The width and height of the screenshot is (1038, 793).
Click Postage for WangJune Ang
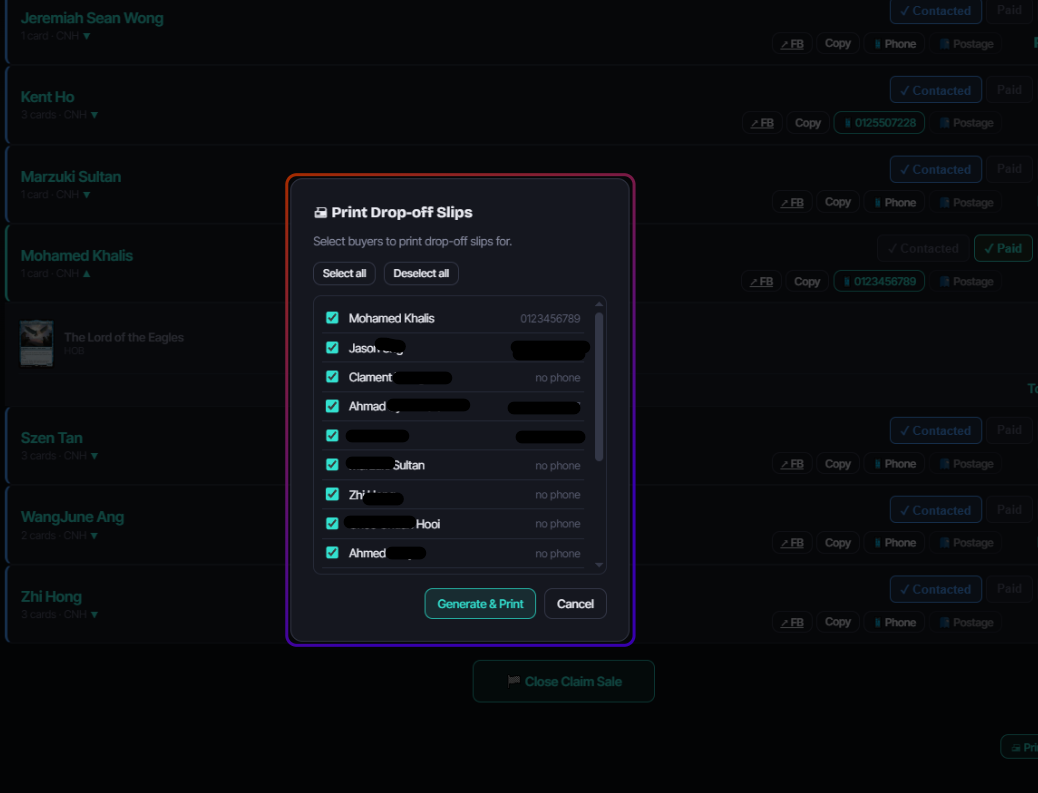(x=966, y=543)
